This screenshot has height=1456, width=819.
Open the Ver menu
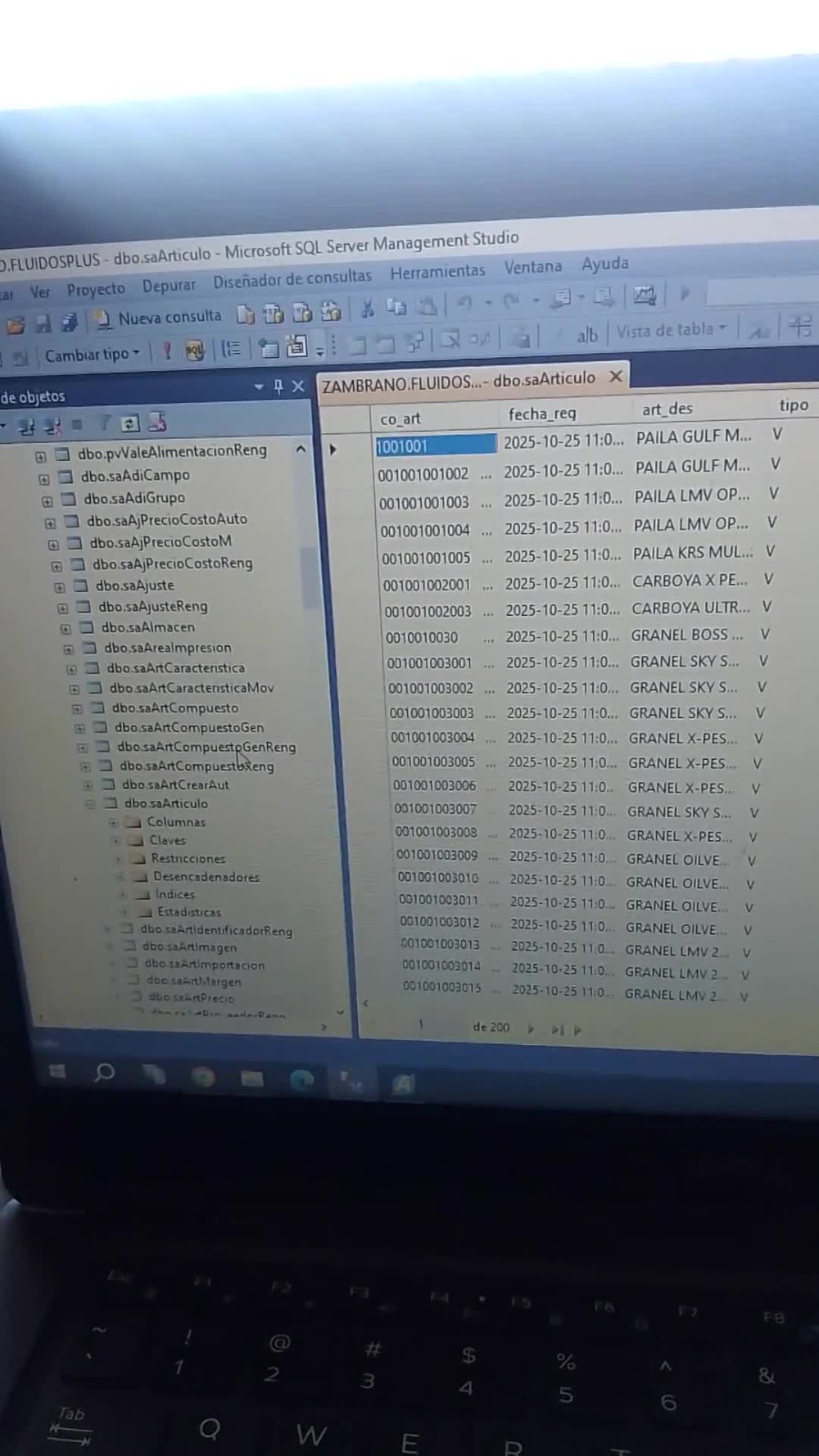click(39, 292)
